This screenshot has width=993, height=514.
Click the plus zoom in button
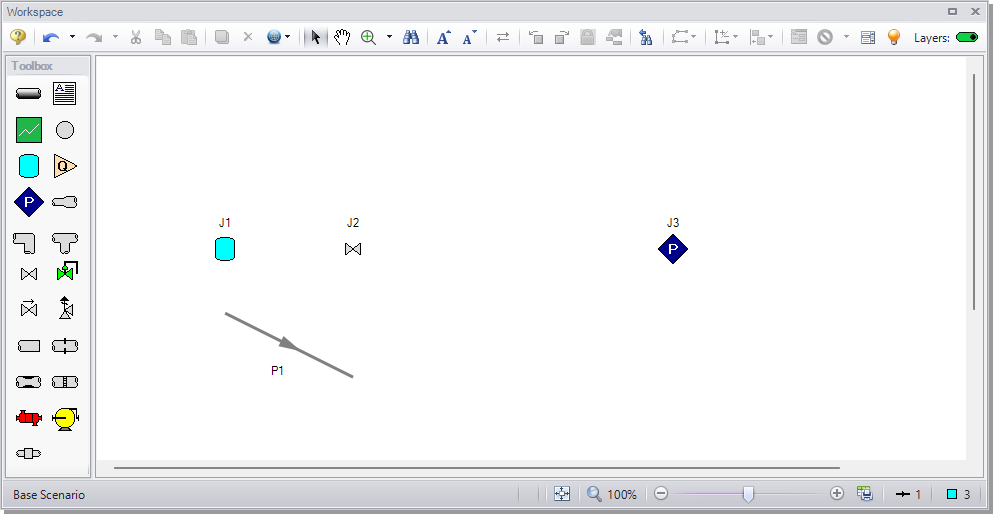pos(837,493)
